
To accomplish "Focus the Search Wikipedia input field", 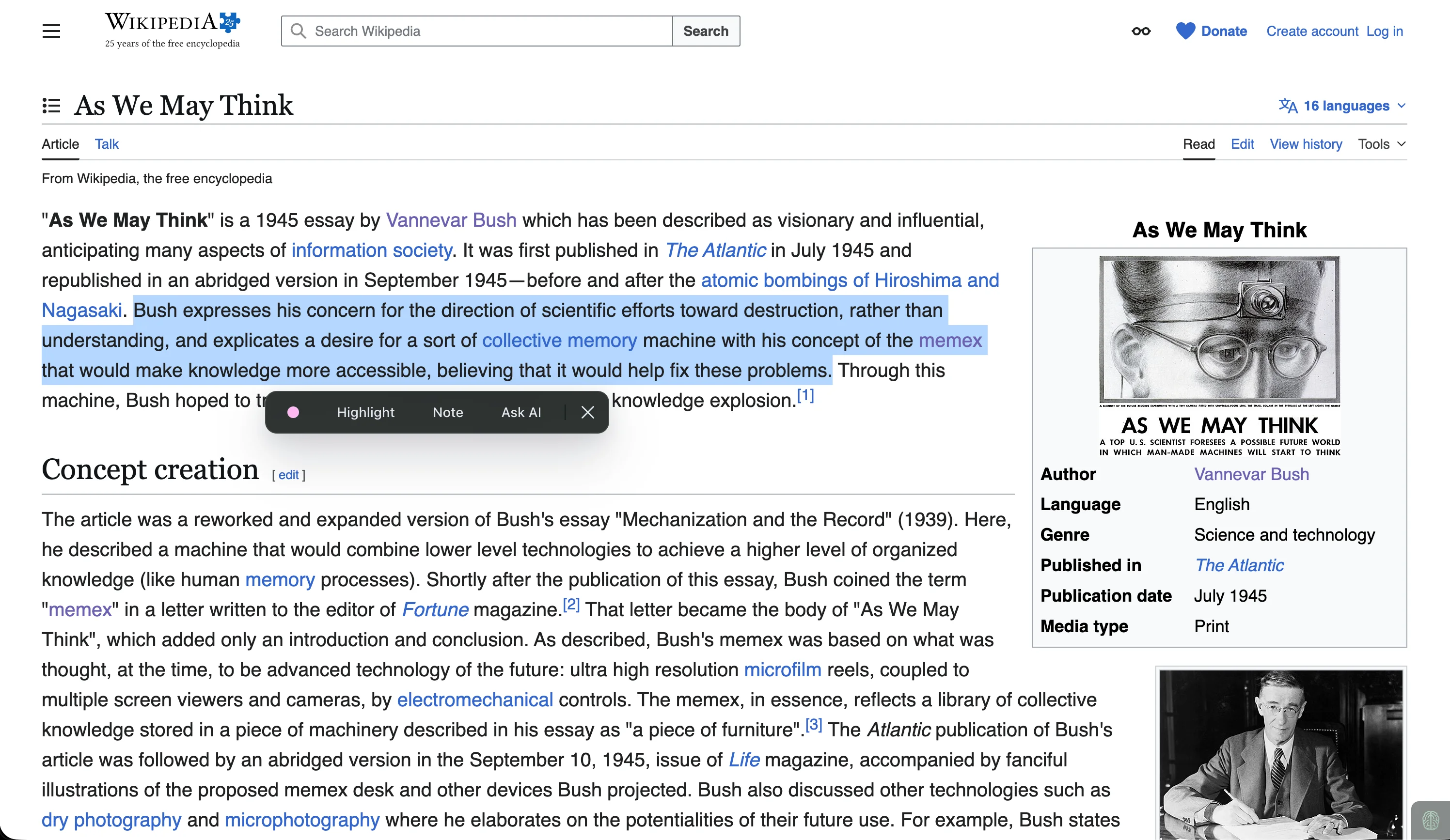I will pos(476,31).
